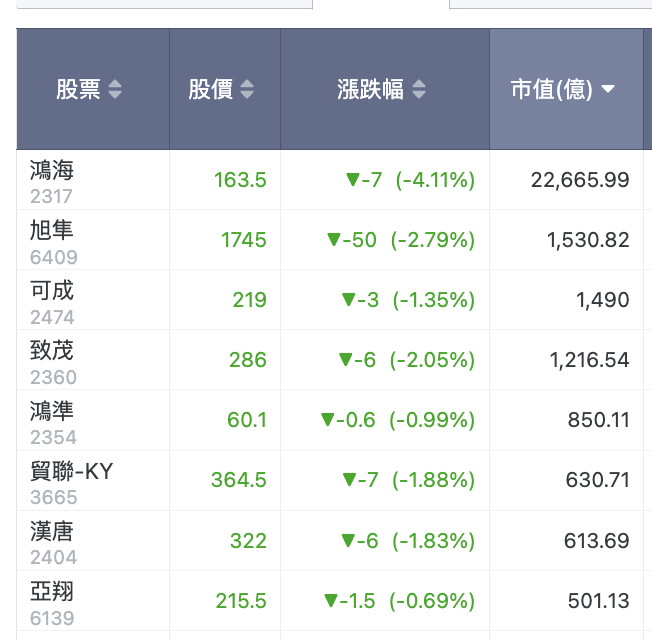The width and height of the screenshot is (652, 640).
Task: Toggle the 市值(億) descending sort arrow
Action: click(x=608, y=89)
